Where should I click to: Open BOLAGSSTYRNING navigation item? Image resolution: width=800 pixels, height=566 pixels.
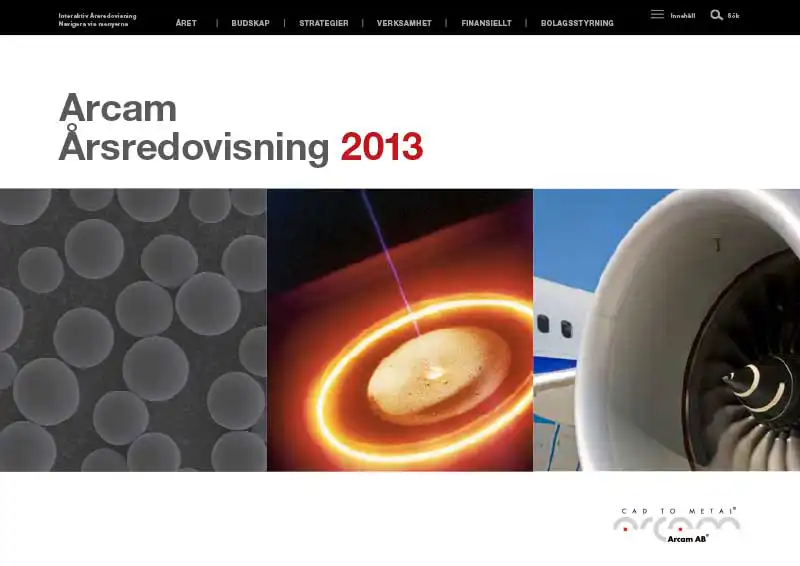coord(577,23)
